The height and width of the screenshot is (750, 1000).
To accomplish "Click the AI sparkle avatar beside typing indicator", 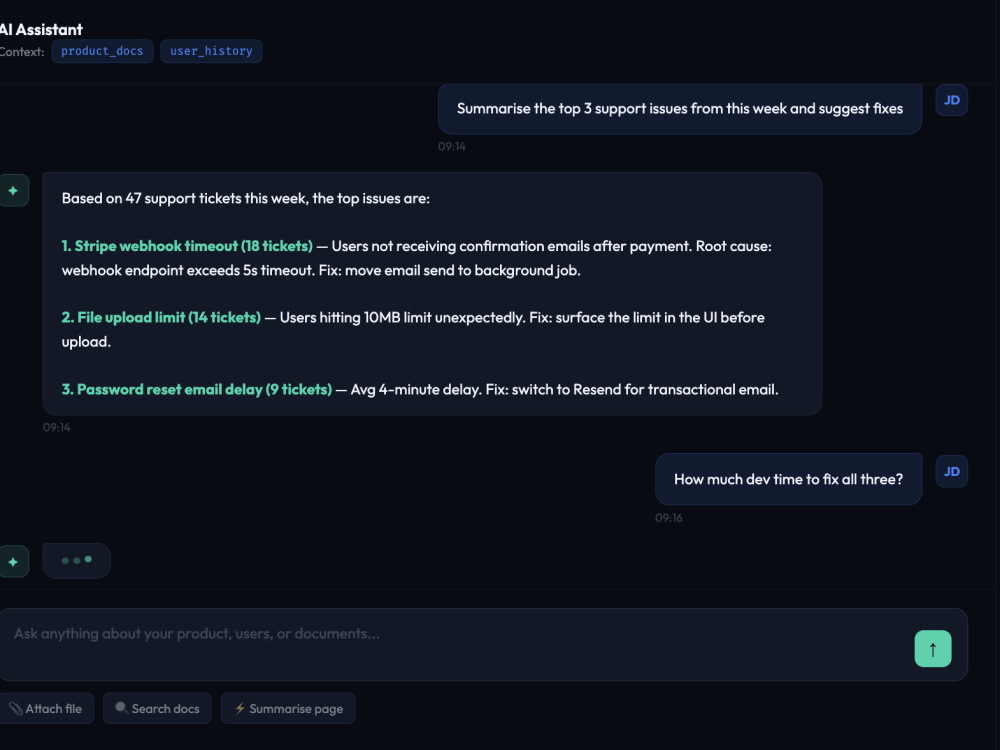I will click(x=13, y=561).
